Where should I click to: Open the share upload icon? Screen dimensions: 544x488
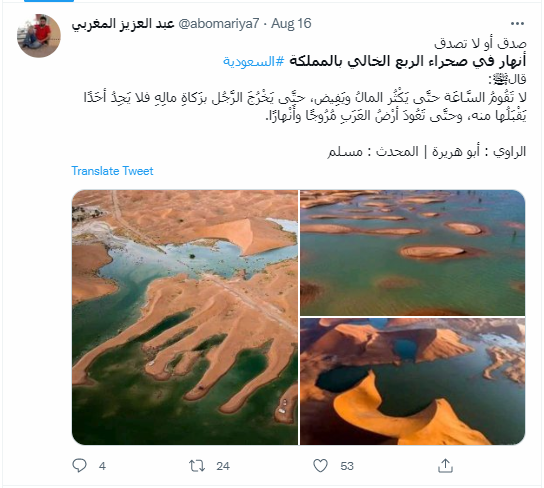pyautogui.click(x=445, y=465)
